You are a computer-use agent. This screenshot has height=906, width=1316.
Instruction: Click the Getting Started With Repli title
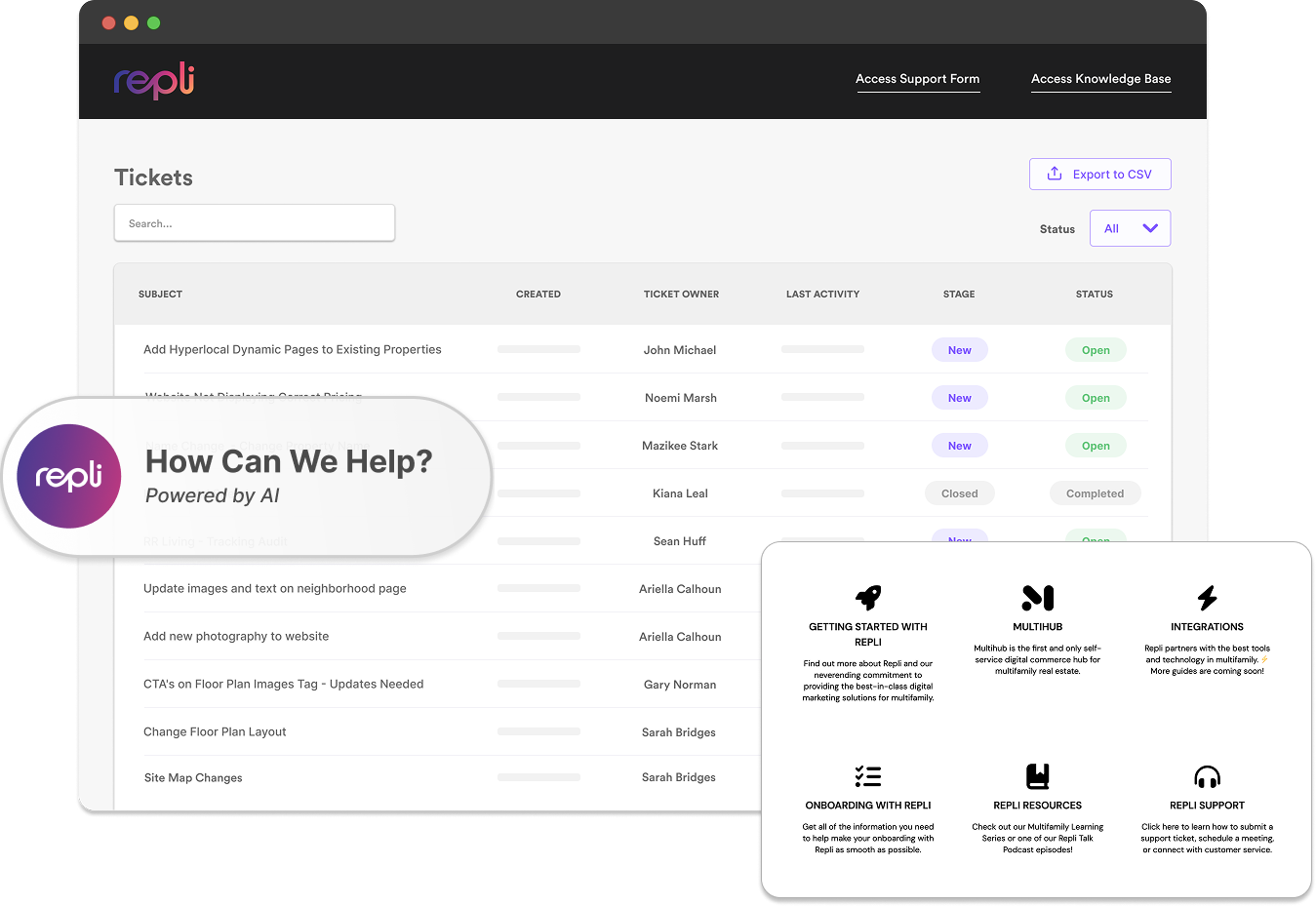(868, 634)
